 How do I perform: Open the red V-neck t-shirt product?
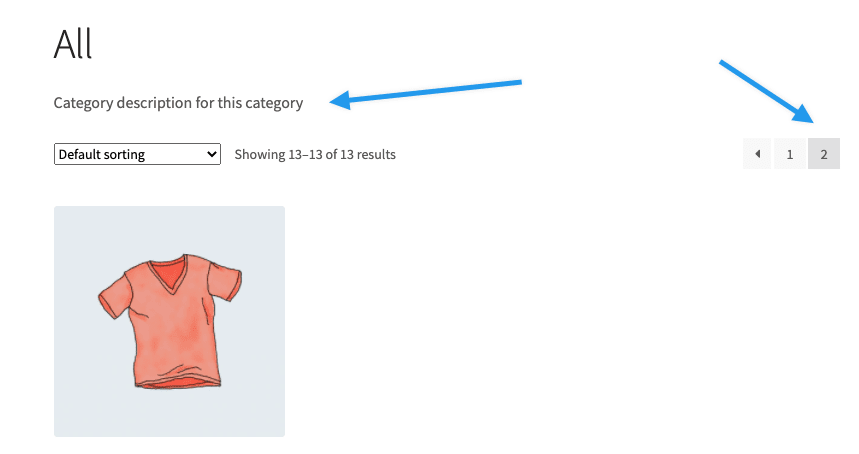(169, 321)
